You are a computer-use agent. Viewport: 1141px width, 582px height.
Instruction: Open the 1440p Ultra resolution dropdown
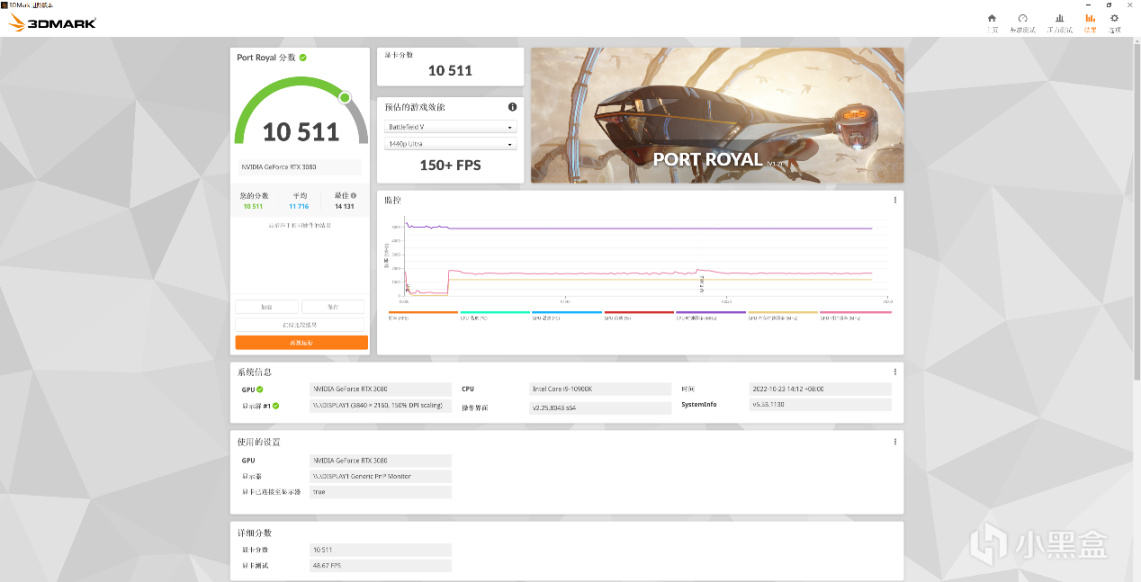450,144
